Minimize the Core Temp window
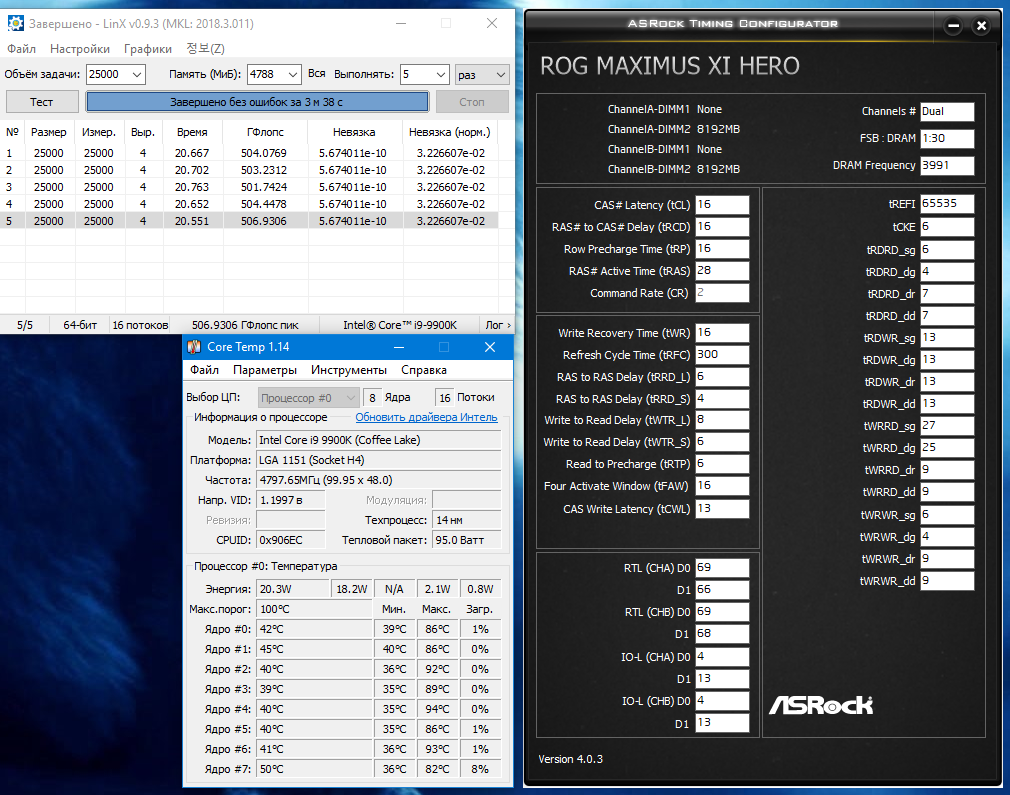This screenshot has height=795, width=1010. [x=399, y=347]
